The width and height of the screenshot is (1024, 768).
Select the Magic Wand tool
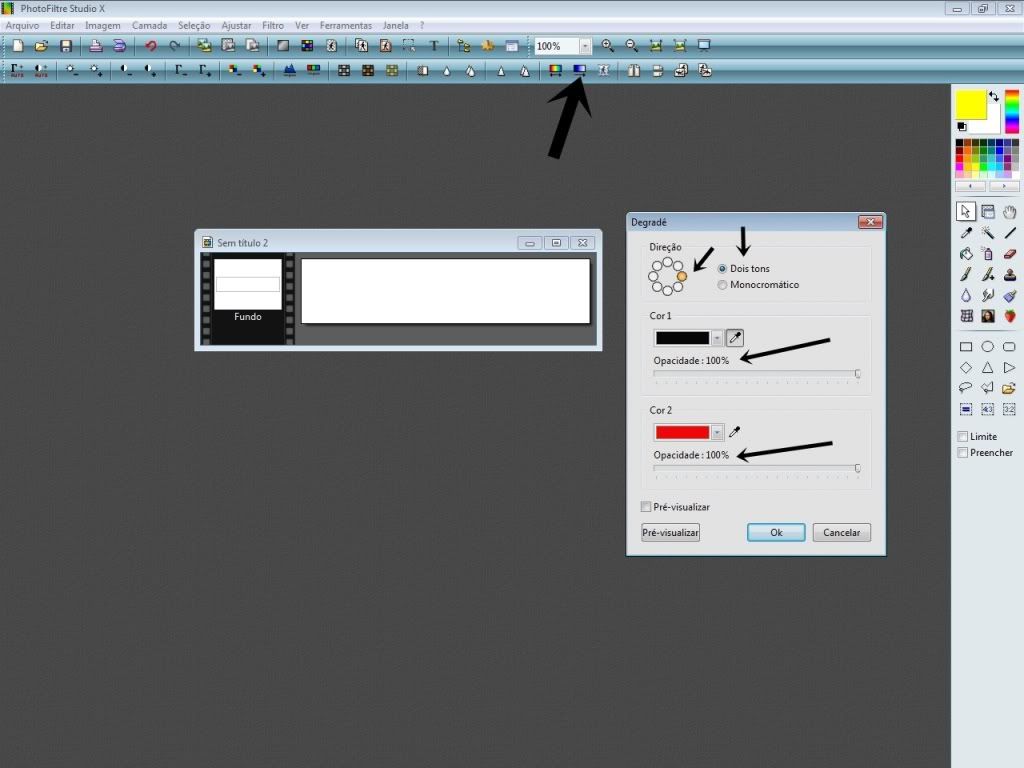coord(988,233)
